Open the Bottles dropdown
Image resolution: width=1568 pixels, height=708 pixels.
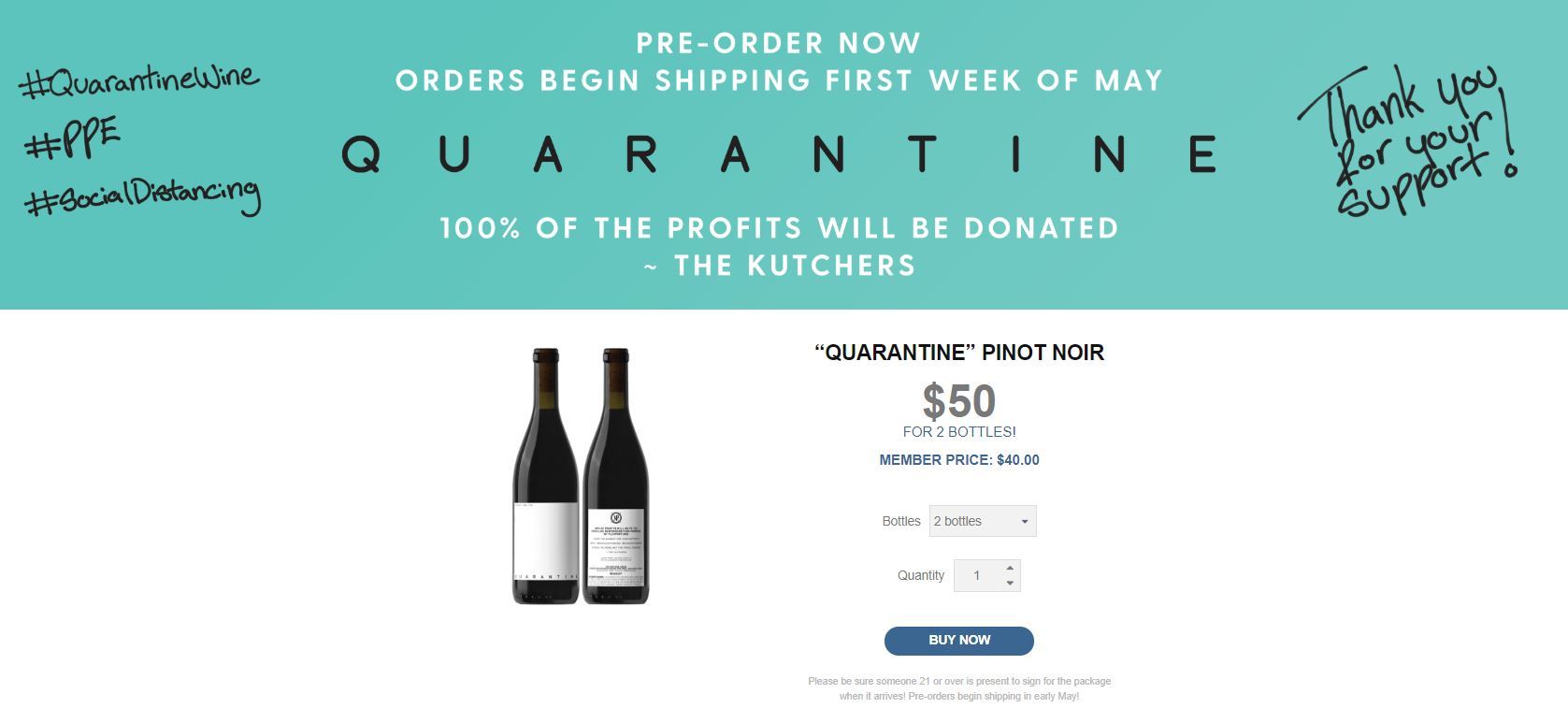(x=982, y=521)
